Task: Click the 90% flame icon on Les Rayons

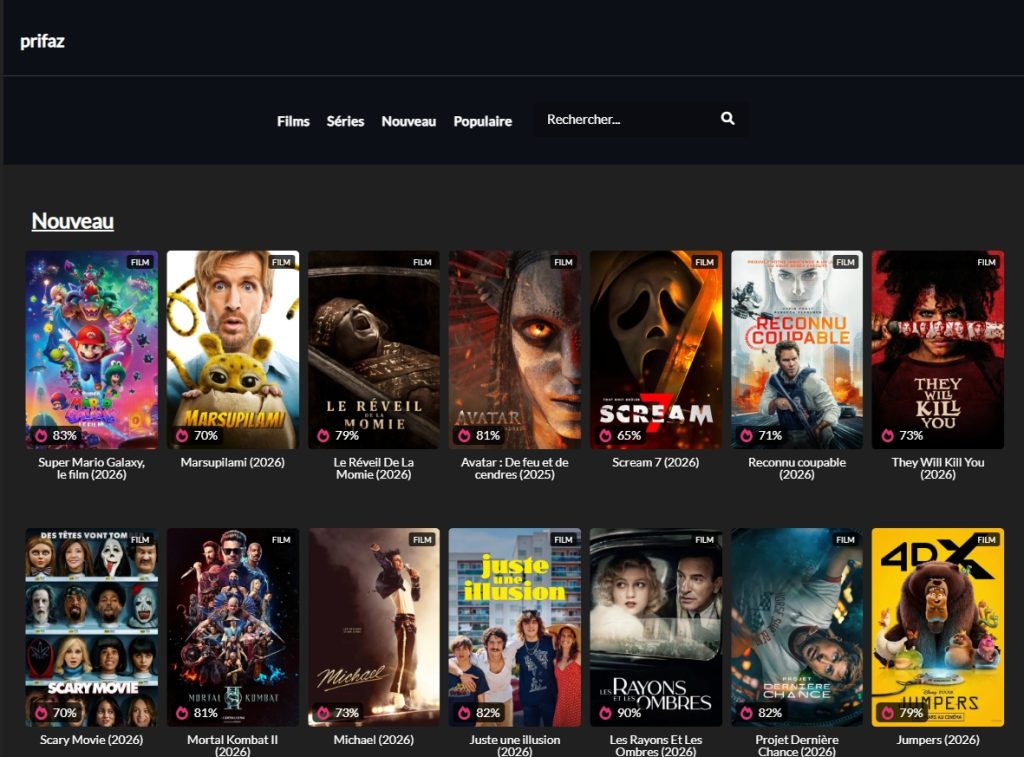Action: point(605,713)
